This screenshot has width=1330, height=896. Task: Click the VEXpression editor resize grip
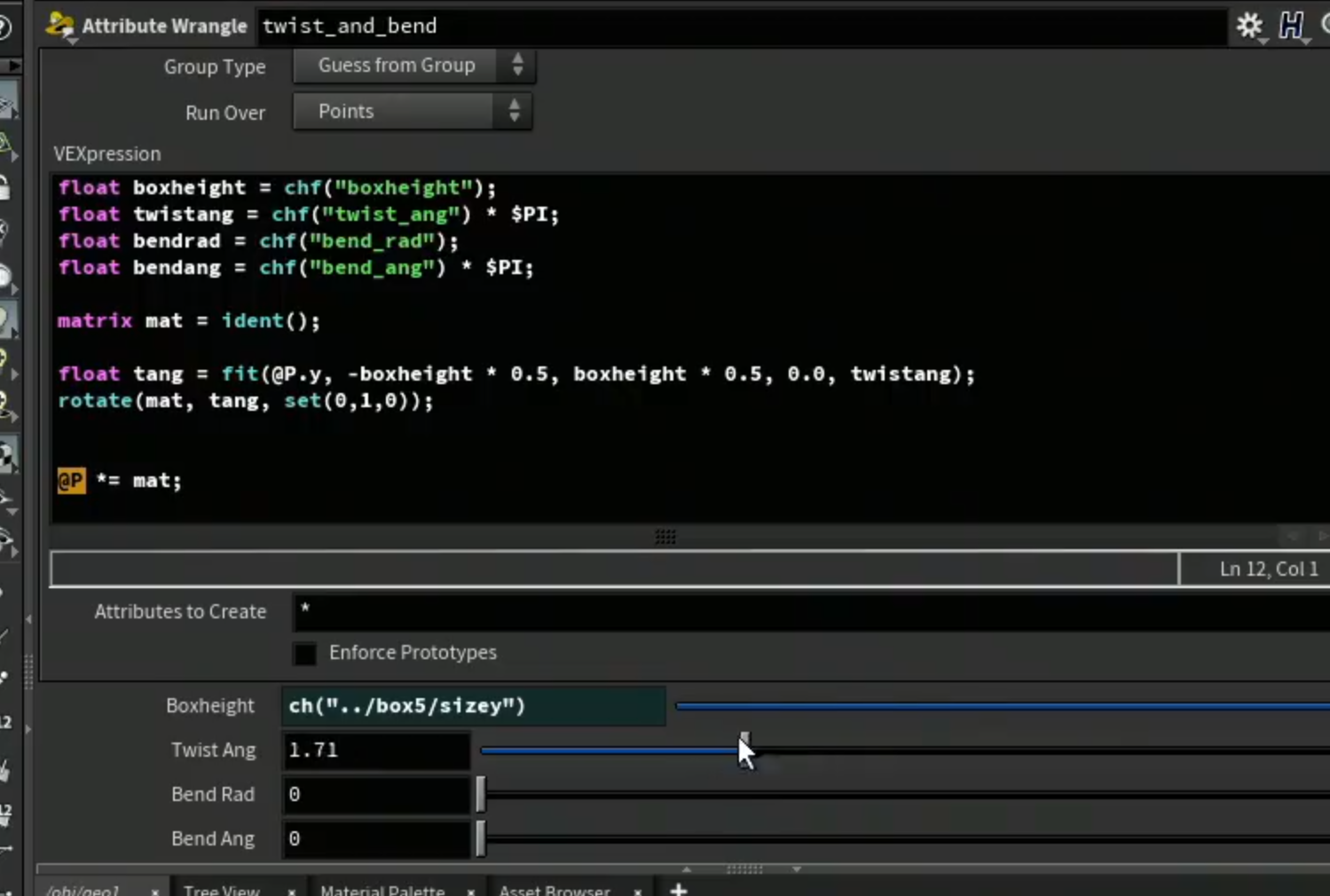665,537
